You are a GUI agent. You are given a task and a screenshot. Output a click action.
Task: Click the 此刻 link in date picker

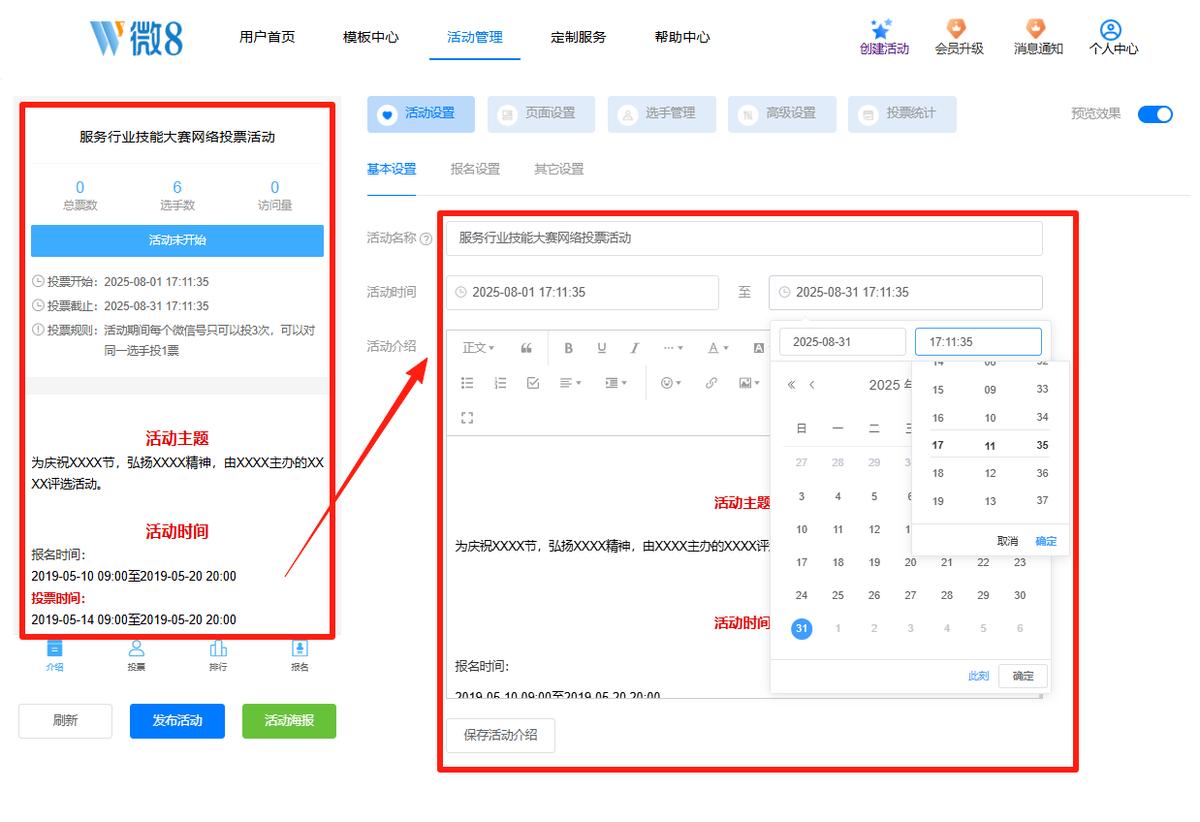point(978,676)
